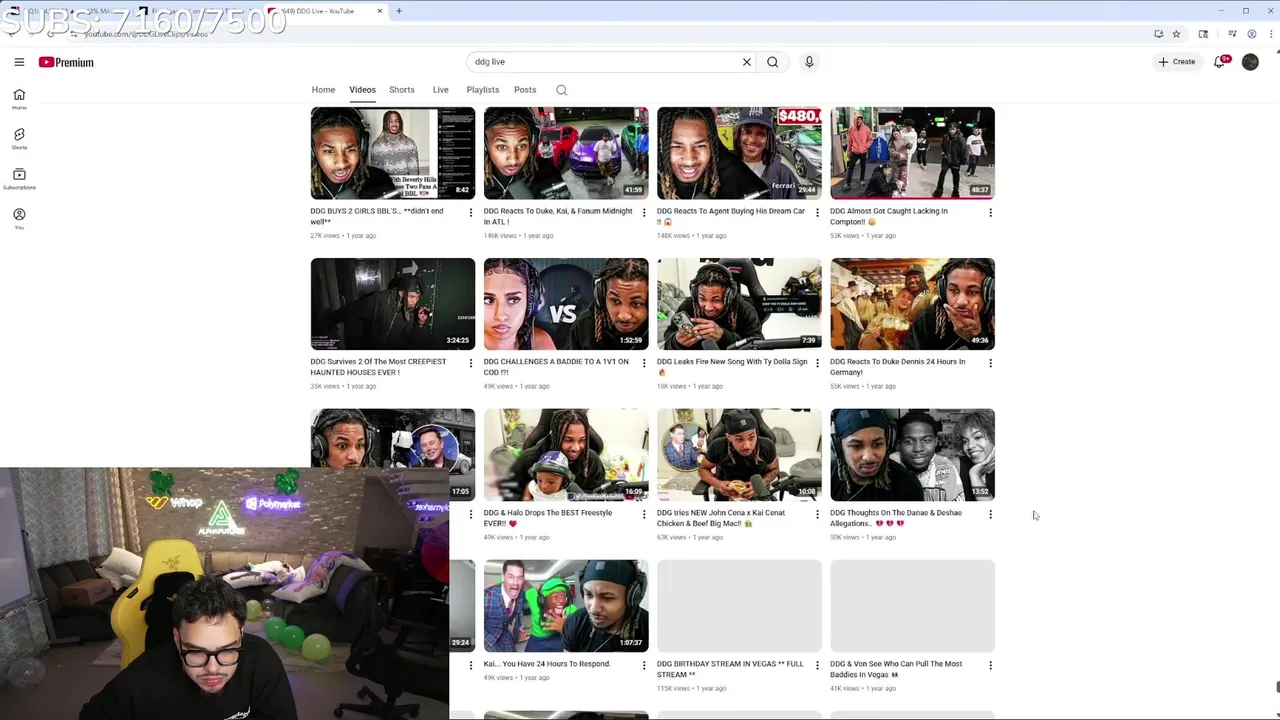Go to Home in the sidebar

[19, 99]
